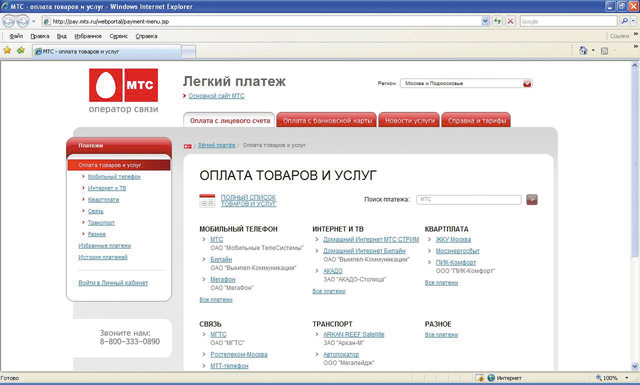Click Мобильный телефон in the sidebar

point(114,177)
